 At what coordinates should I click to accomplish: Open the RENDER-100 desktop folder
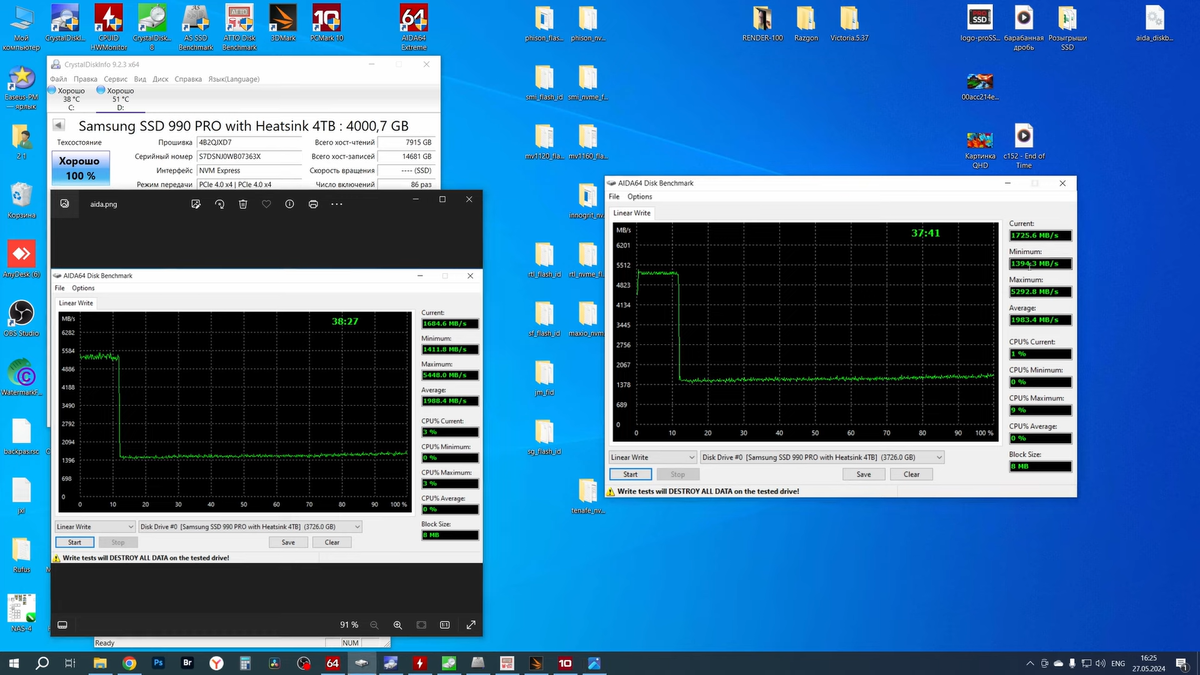click(x=762, y=23)
